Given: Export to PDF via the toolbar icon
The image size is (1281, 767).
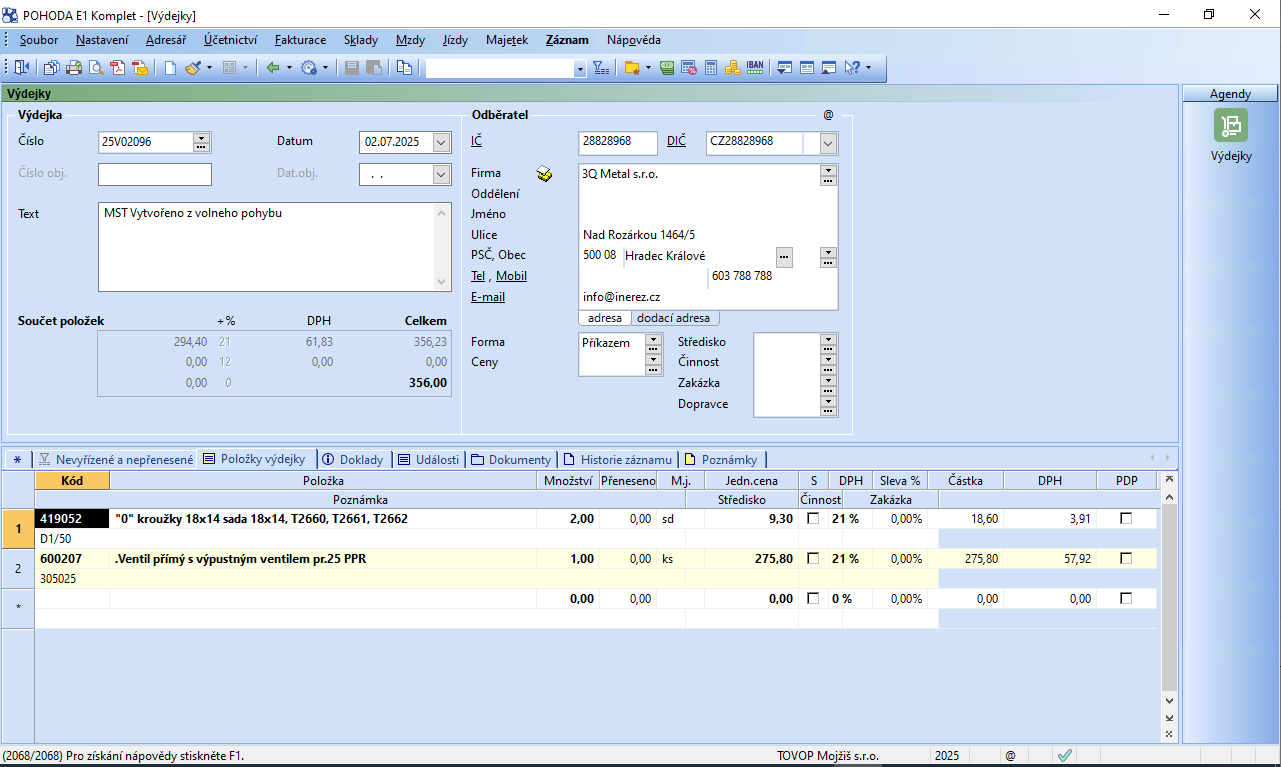Looking at the screenshot, I should 118,68.
